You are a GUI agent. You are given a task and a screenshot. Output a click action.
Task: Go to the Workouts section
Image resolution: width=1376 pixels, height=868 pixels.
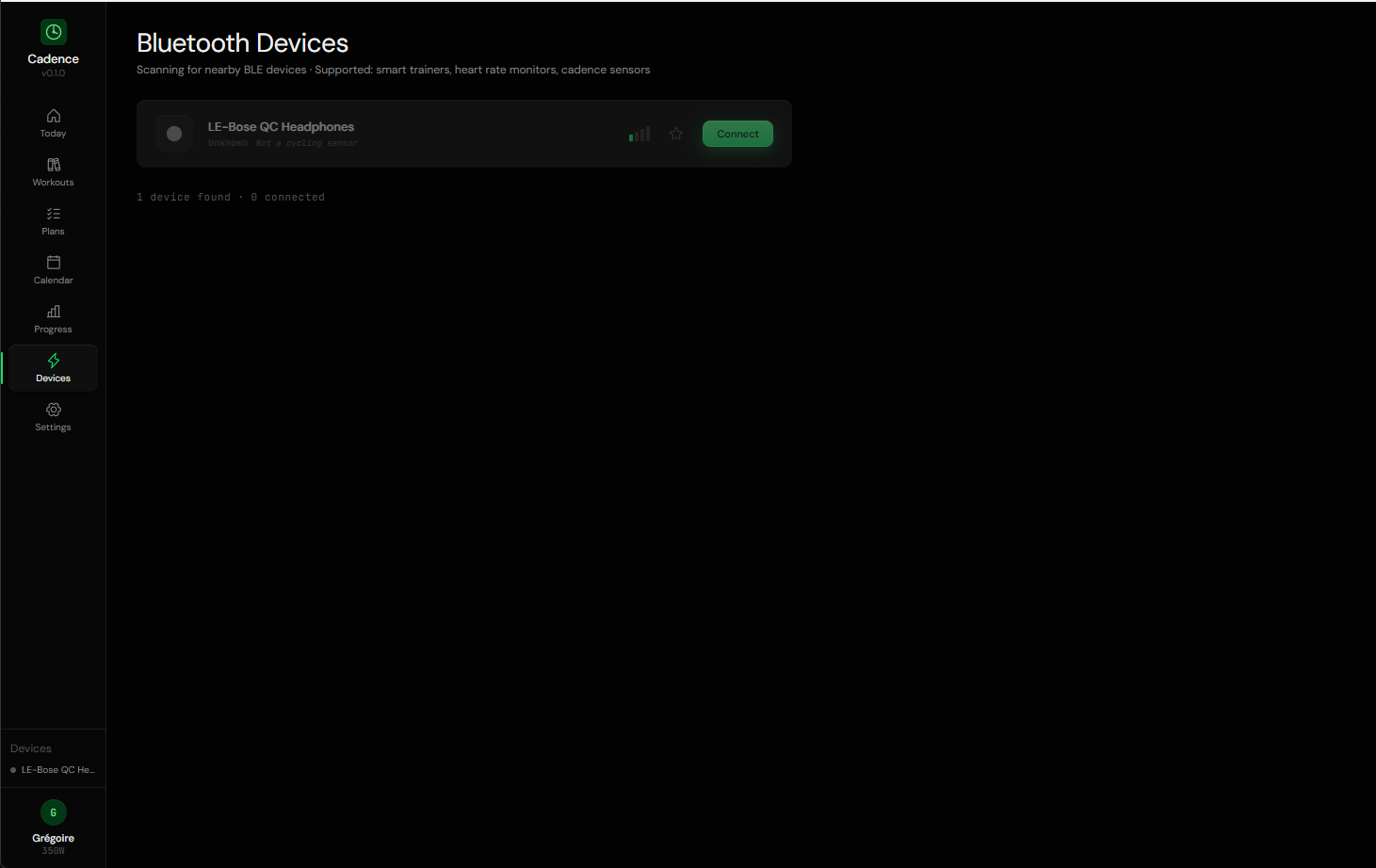(54, 172)
